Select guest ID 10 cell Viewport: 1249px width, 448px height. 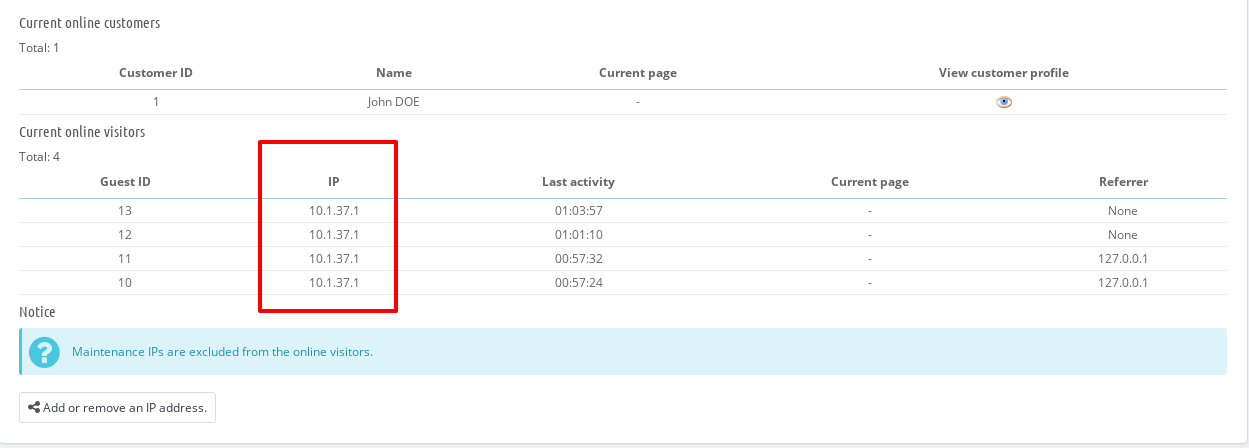click(x=125, y=283)
